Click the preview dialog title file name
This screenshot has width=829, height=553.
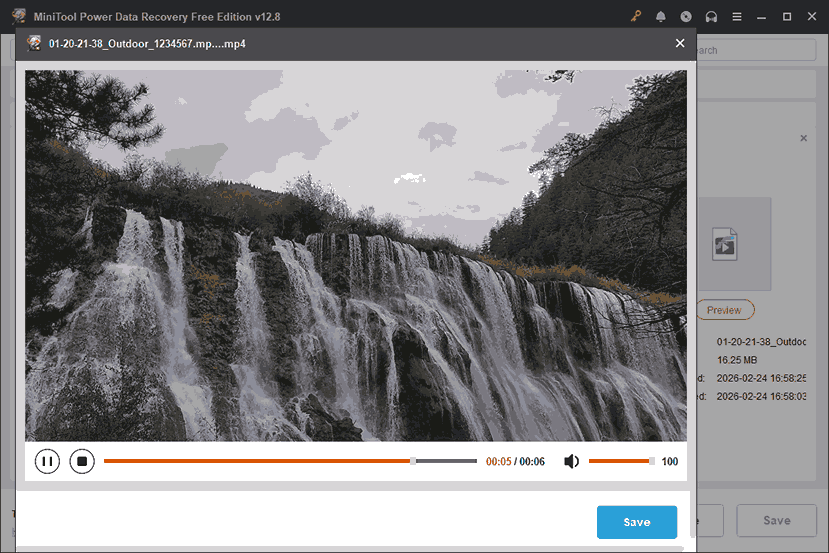click(x=147, y=43)
